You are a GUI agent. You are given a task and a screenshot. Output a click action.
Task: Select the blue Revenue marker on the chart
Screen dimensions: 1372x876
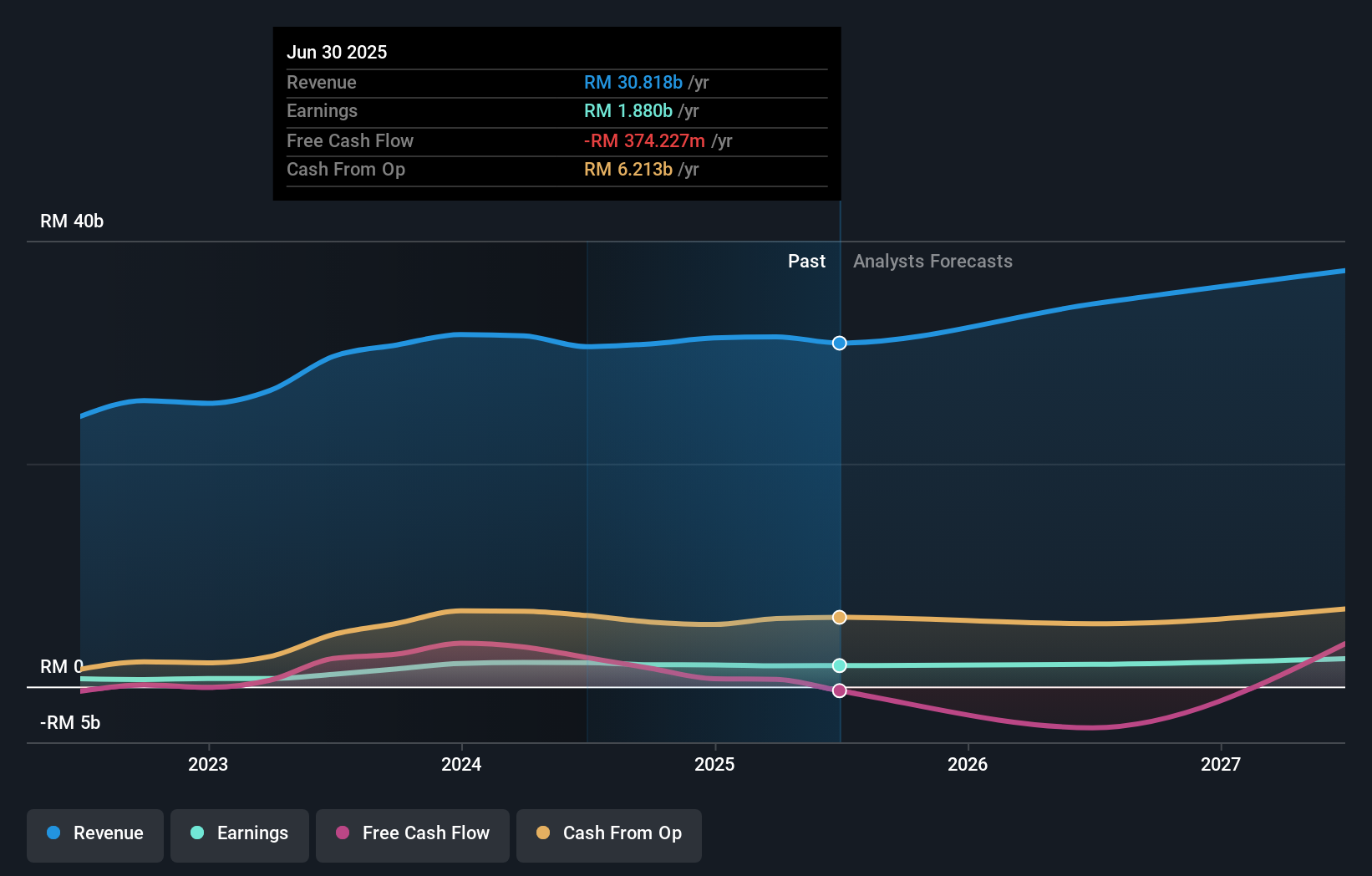click(x=839, y=343)
